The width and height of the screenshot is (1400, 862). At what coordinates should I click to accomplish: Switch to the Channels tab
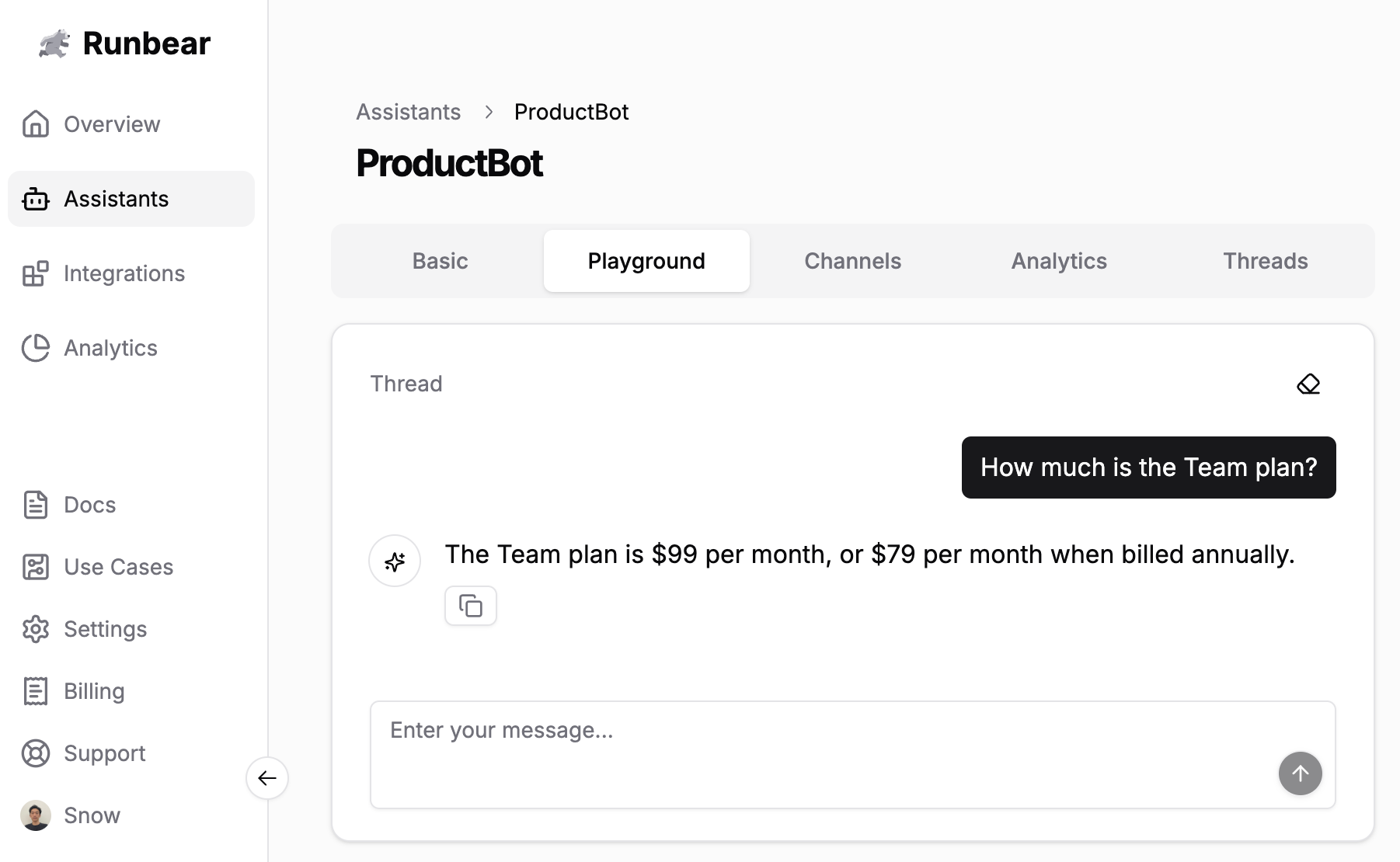(x=852, y=261)
